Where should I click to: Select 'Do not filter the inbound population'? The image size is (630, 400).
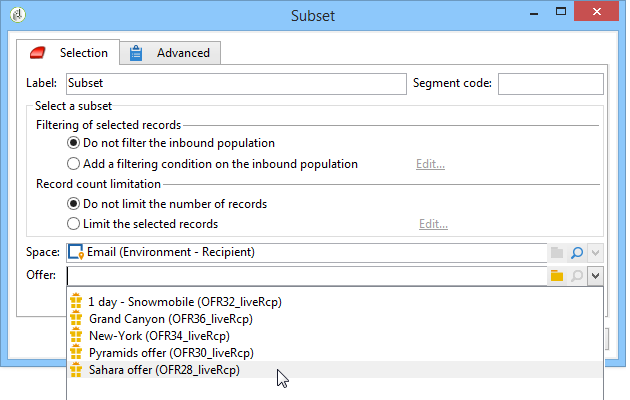[73, 144]
